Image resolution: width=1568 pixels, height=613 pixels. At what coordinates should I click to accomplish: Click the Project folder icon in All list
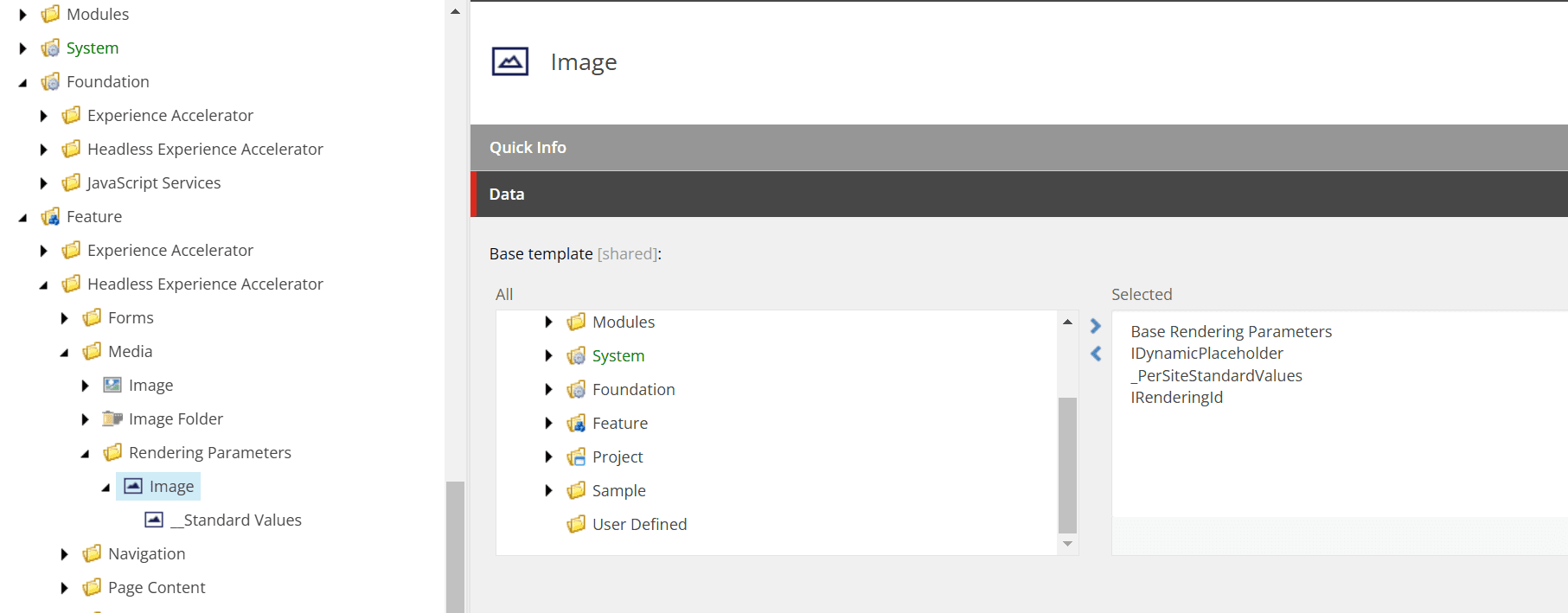[x=576, y=457]
